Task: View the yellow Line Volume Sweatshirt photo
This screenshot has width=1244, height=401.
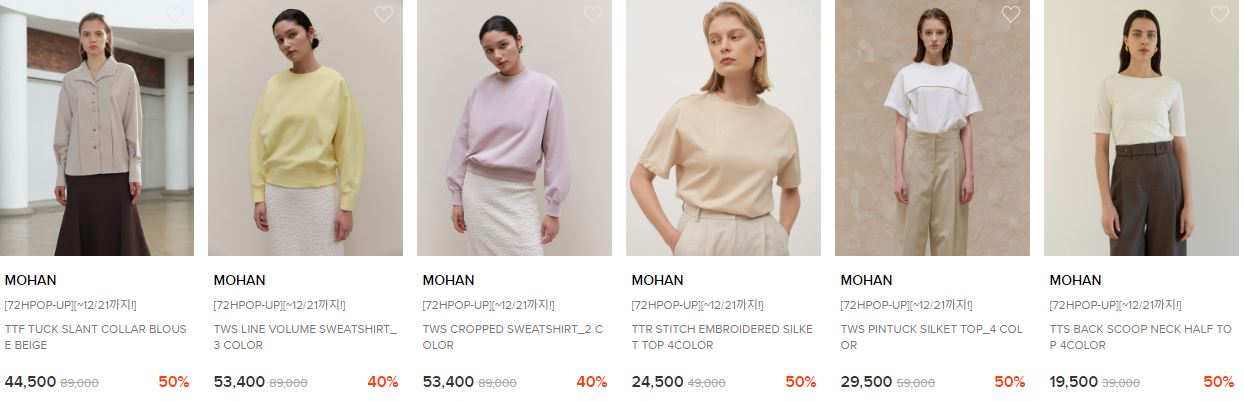Action: point(306,128)
